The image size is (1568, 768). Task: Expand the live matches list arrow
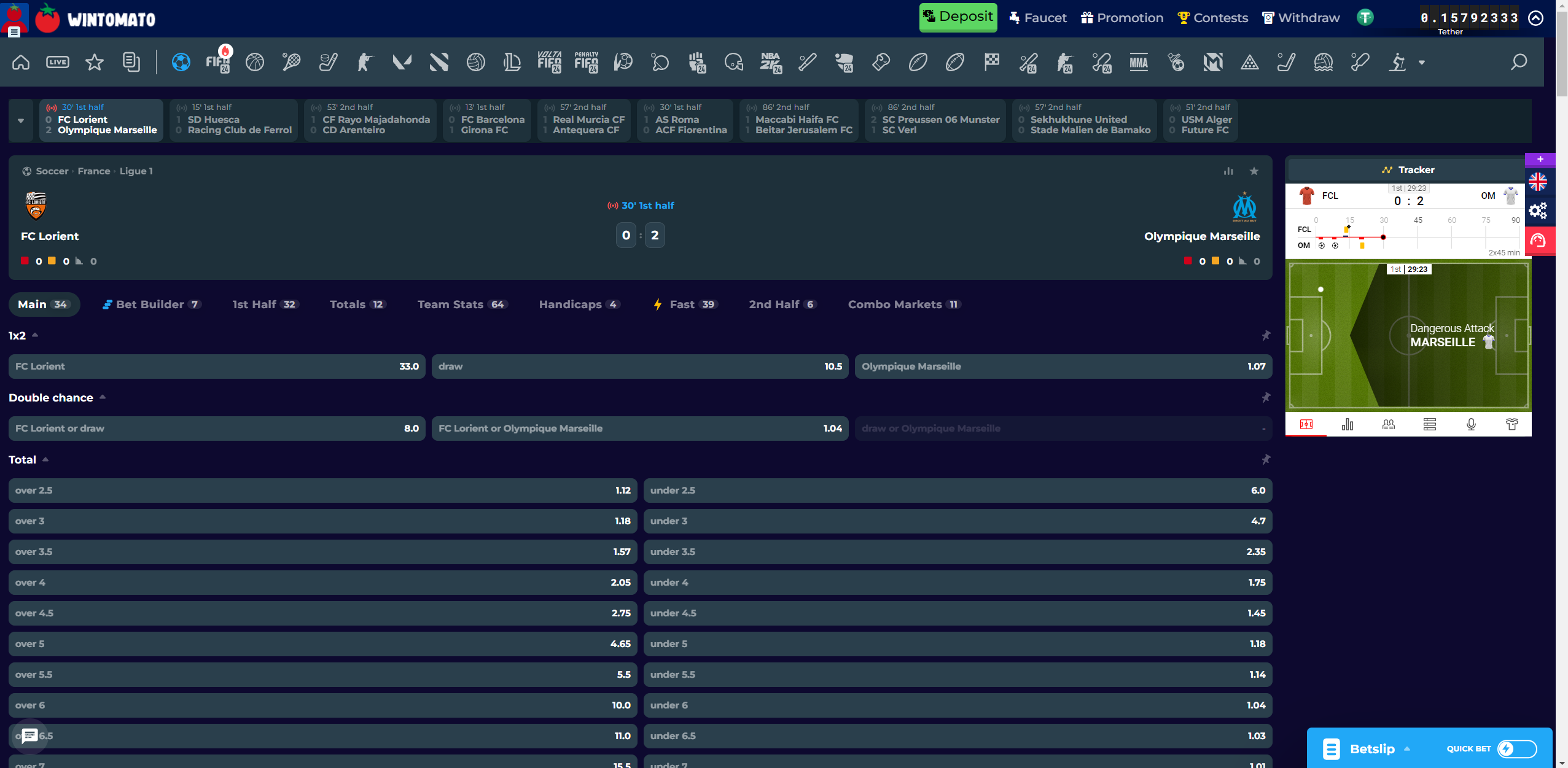click(21, 120)
